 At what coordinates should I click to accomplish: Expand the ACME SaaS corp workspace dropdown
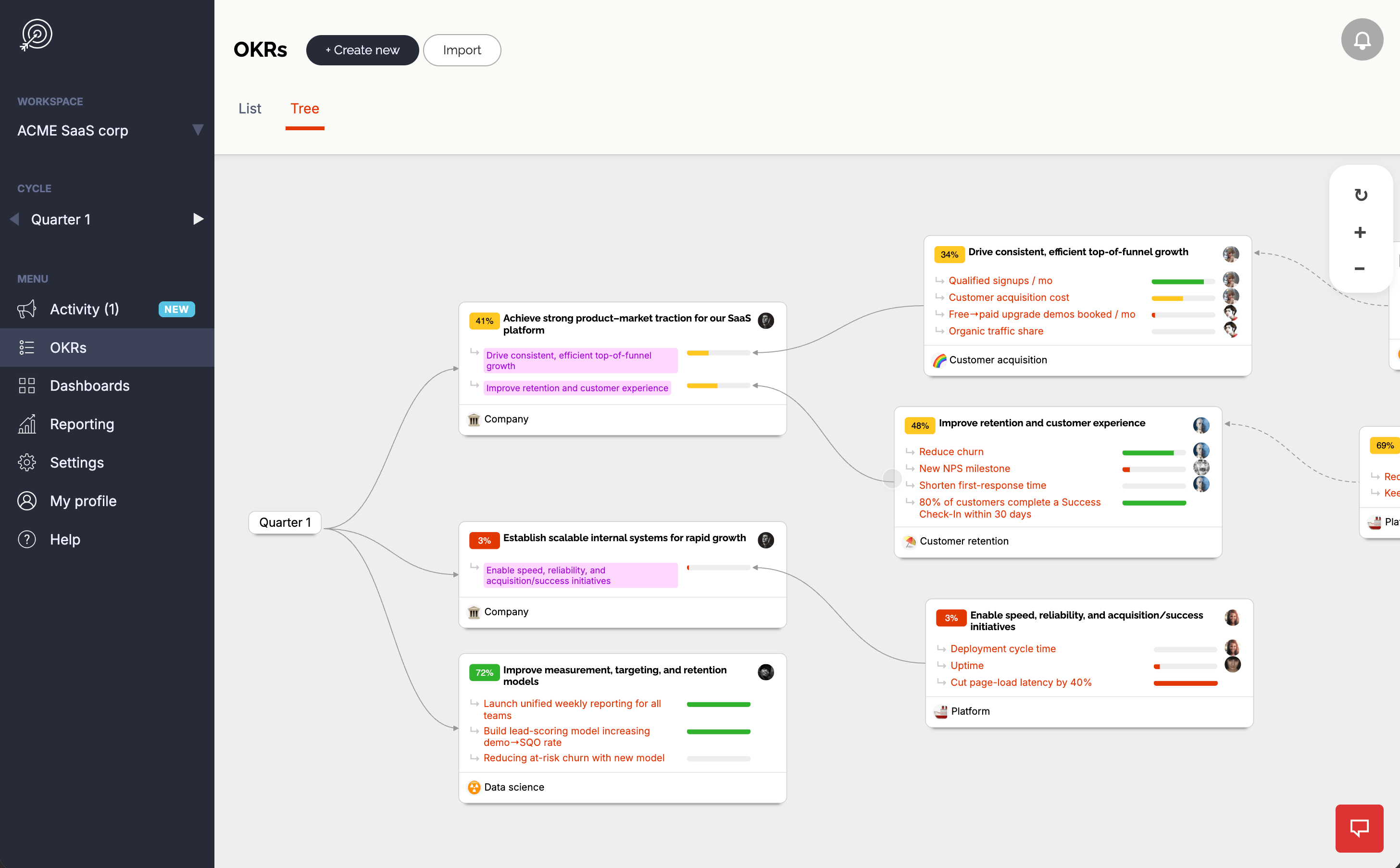tap(198, 130)
